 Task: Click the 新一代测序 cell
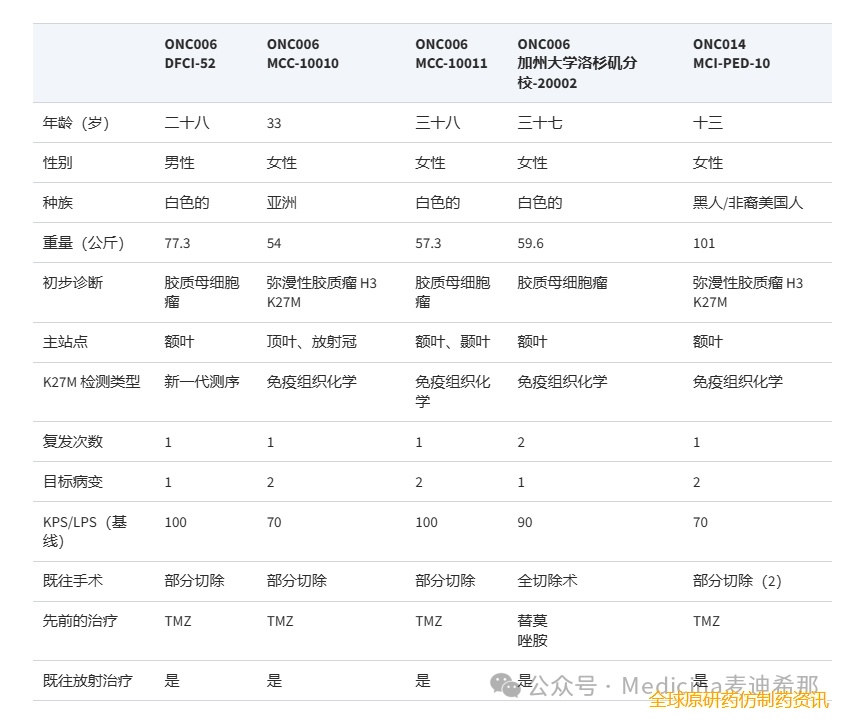click(x=202, y=381)
